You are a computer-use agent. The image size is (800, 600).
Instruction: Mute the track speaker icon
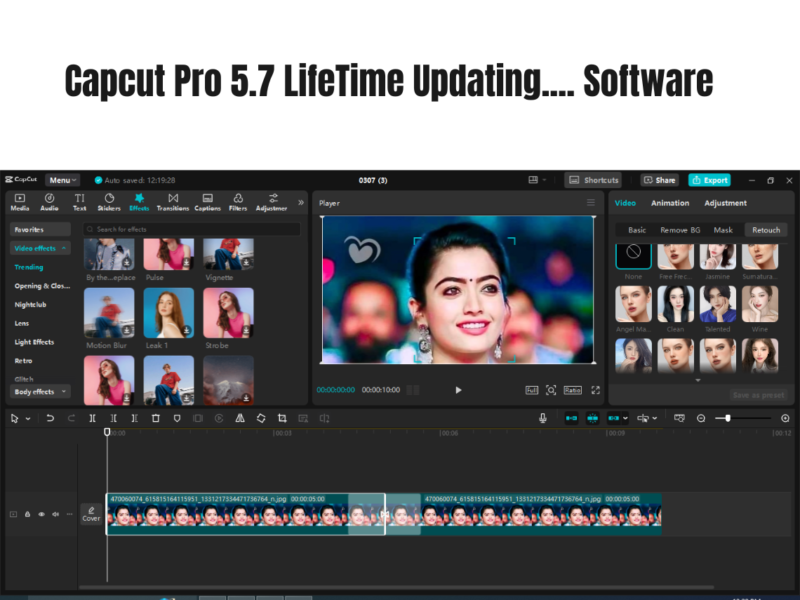pyautogui.click(x=55, y=514)
